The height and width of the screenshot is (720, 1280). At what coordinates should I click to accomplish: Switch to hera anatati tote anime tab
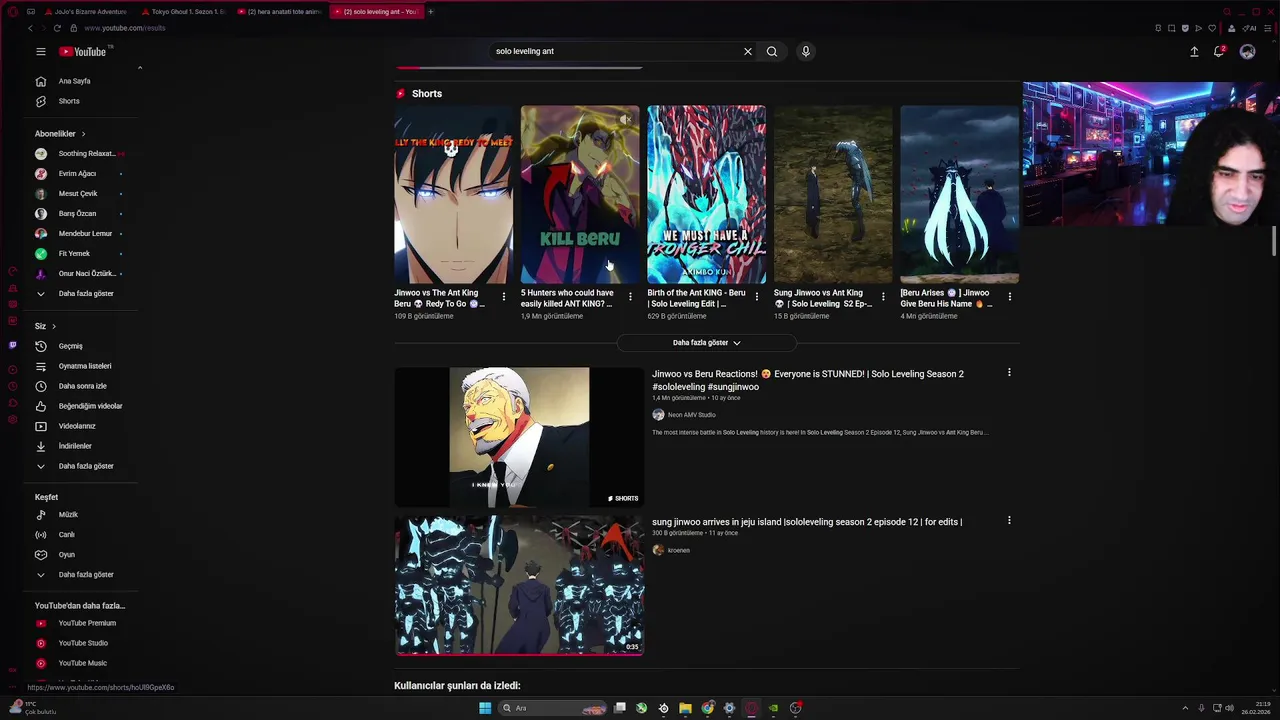pos(280,12)
